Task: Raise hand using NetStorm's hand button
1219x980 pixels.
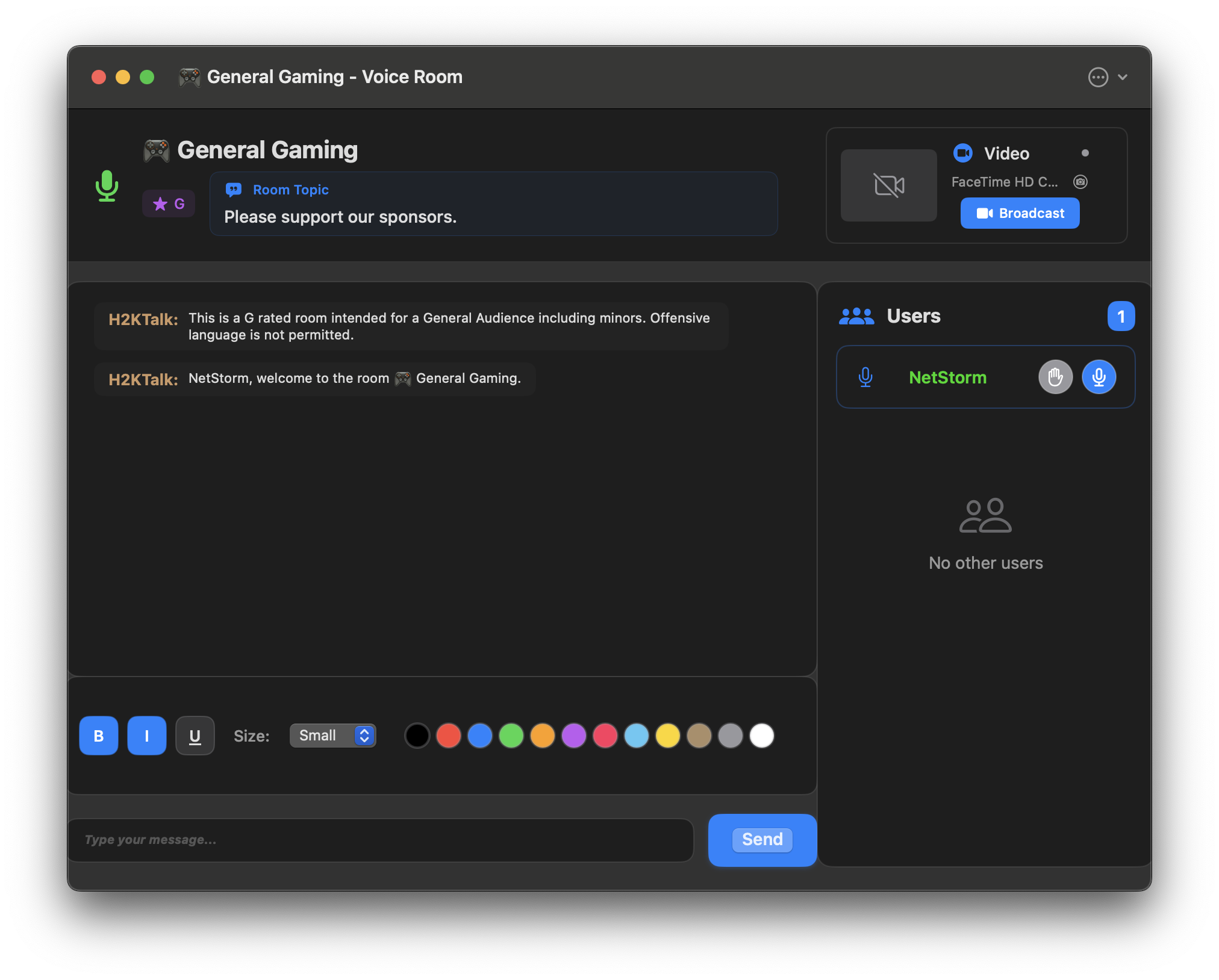Action: click(x=1055, y=377)
